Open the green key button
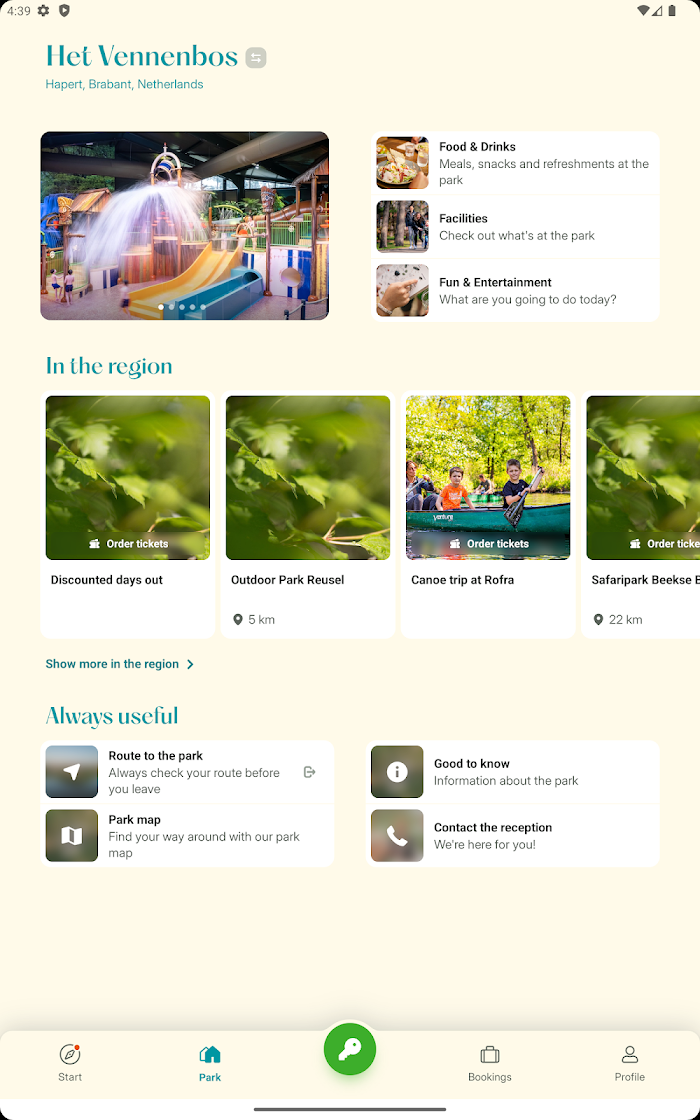Image resolution: width=700 pixels, height=1120 pixels. click(350, 1049)
